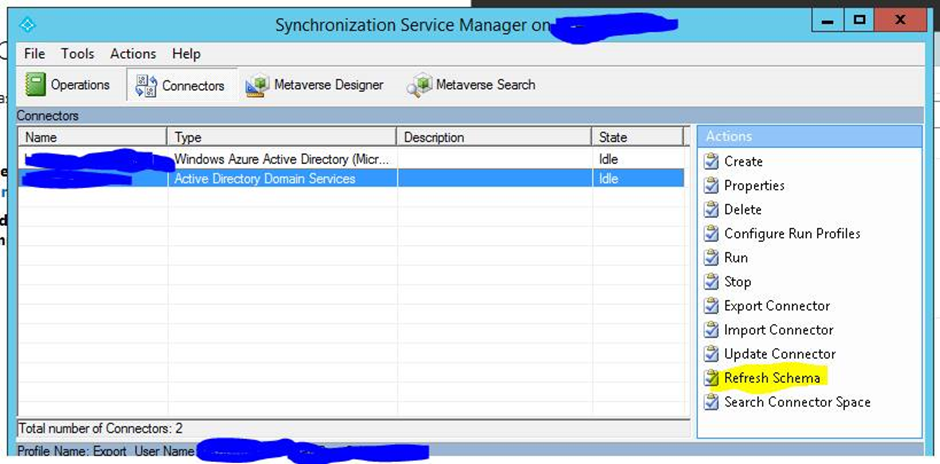Open Metaverse Search view label
This screenshot has width=940, height=464.
click(486, 85)
